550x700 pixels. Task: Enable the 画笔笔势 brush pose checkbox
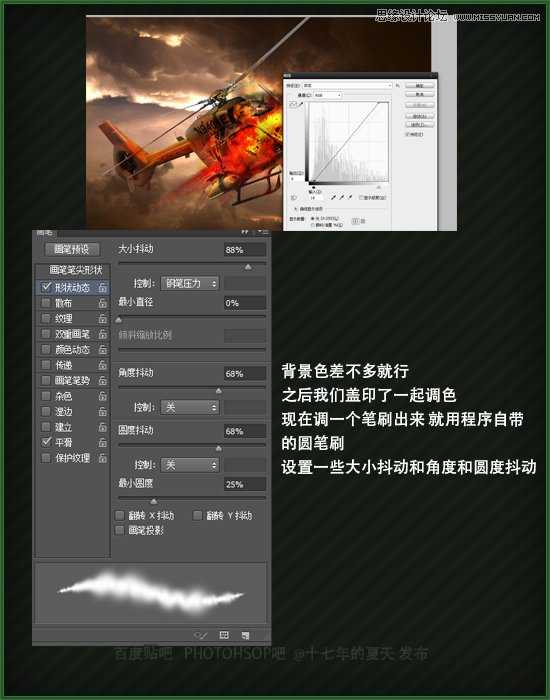click(x=46, y=380)
